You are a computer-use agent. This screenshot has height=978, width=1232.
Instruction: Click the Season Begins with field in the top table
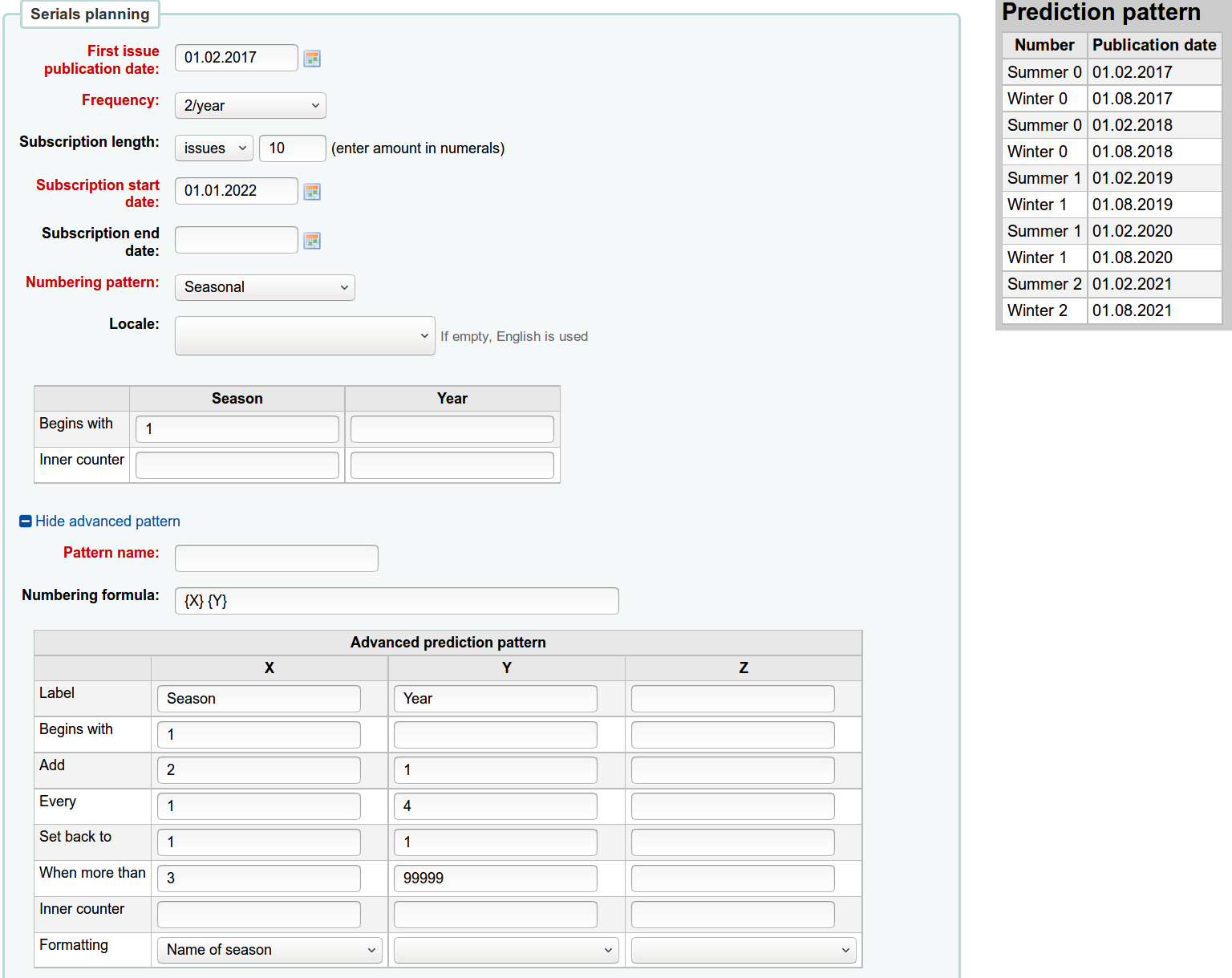[x=237, y=429]
